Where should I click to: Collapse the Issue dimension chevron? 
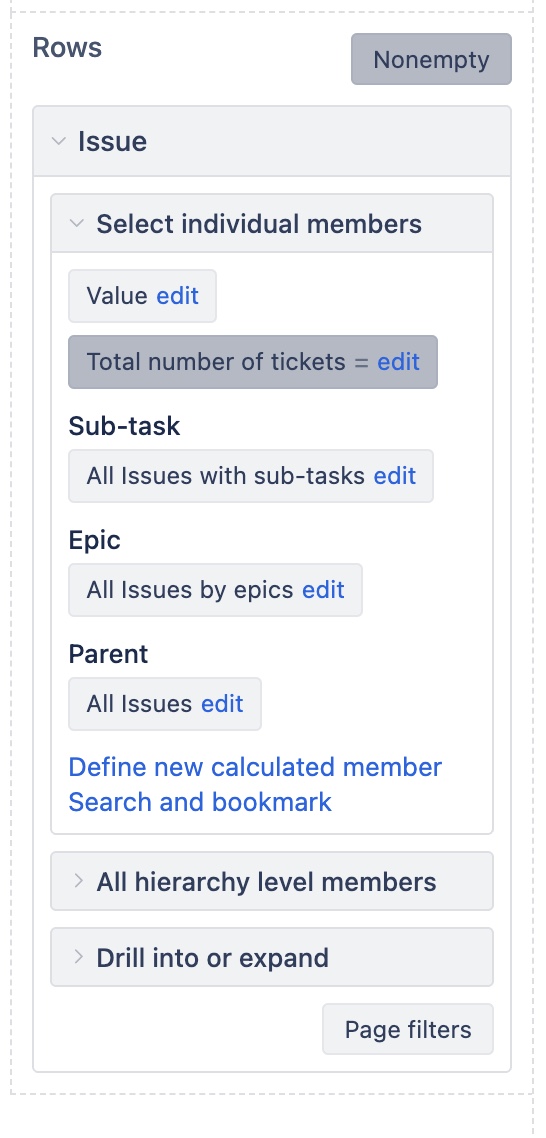(59, 142)
